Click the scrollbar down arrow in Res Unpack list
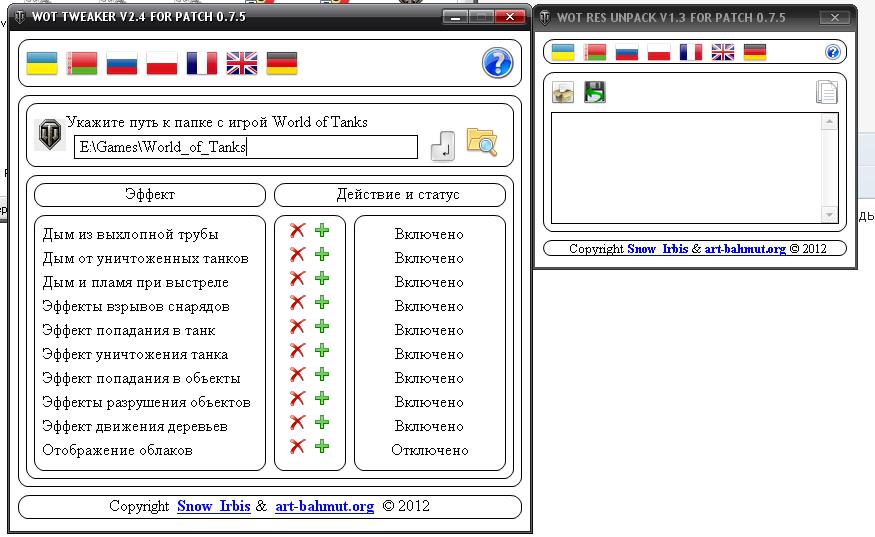 (828, 216)
